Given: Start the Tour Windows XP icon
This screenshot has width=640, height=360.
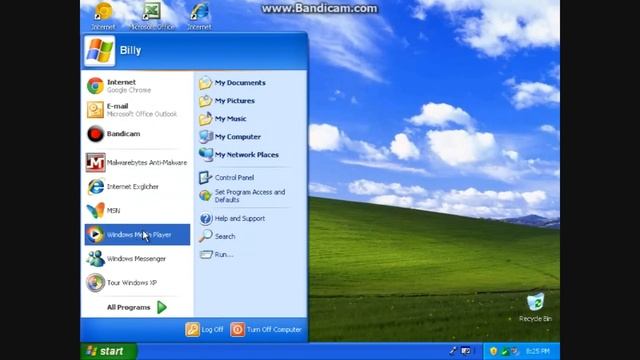Looking at the screenshot, I should pyautogui.click(x=95, y=282).
